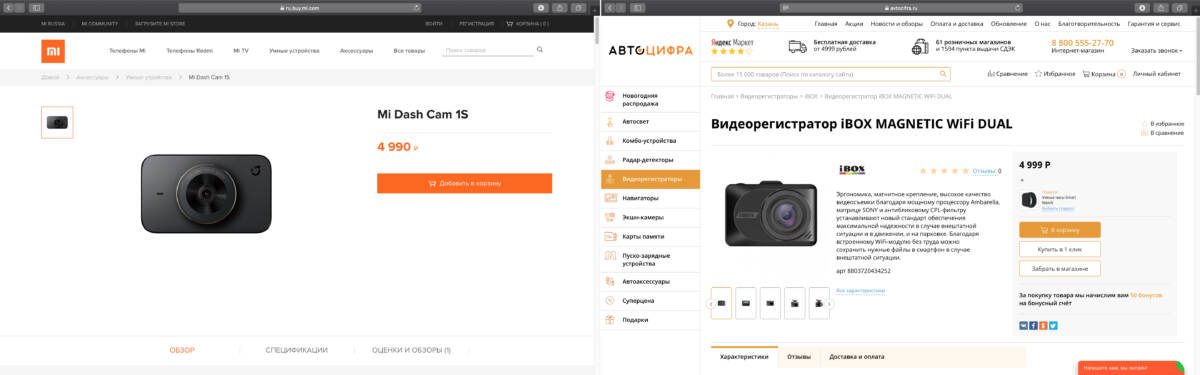Viewport: 1200px width, 375px height.
Task: Click Купить в 1 клик button
Action: pyautogui.click(x=1060, y=249)
